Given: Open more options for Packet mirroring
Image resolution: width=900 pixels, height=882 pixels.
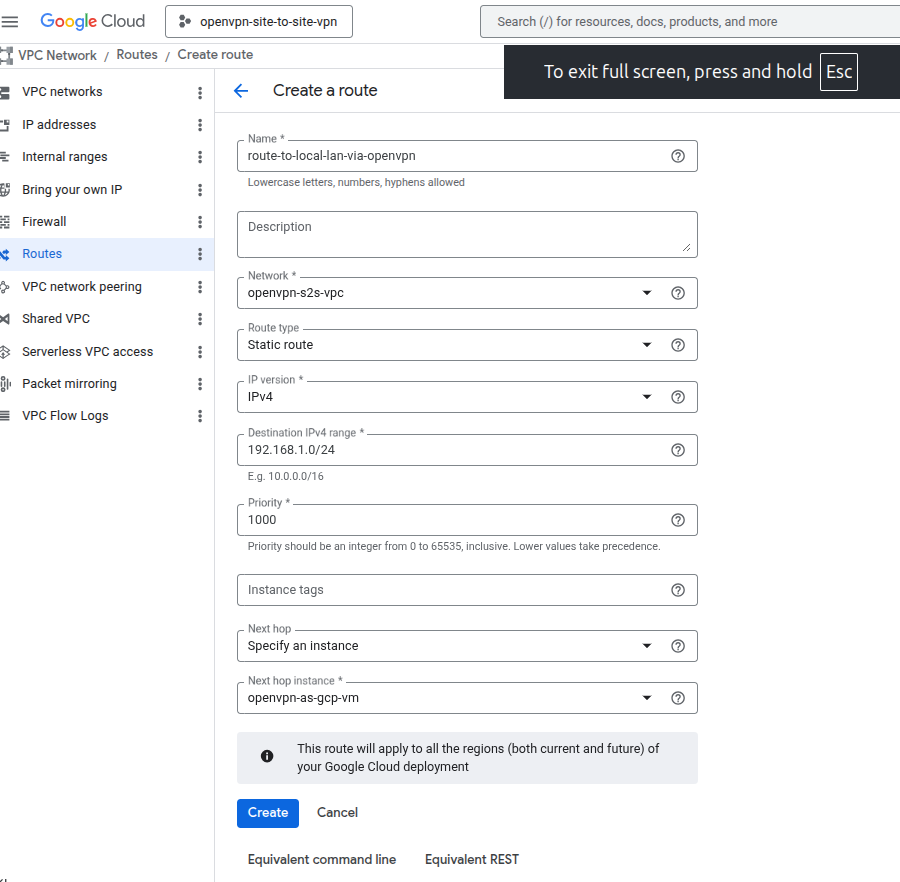Looking at the screenshot, I should (200, 383).
